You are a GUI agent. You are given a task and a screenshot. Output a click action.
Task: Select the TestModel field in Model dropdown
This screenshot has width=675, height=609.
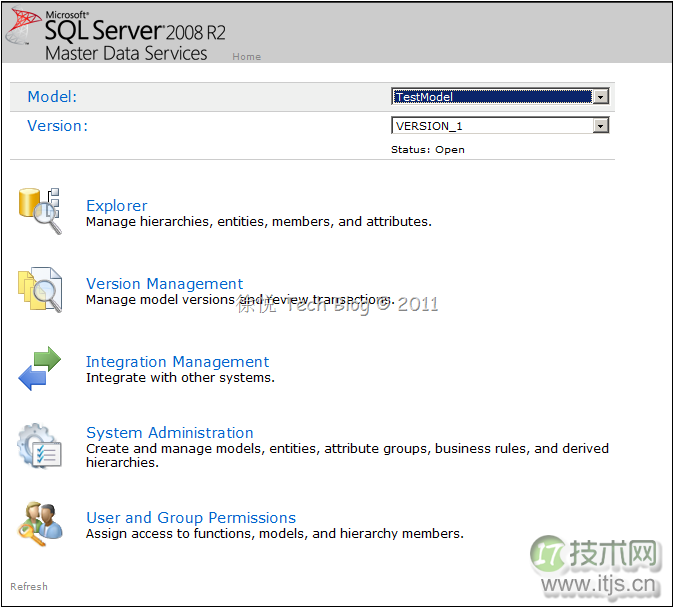[490, 97]
